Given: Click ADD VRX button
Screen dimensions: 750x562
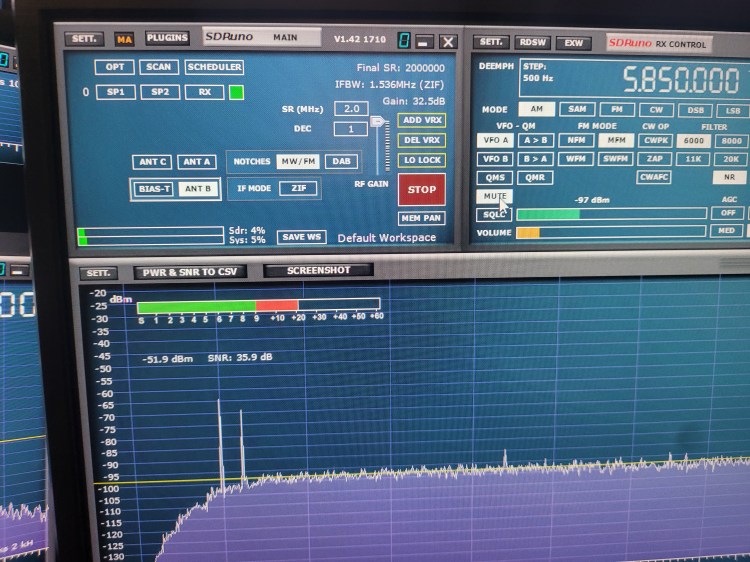Looking at the screenshot, I should point(421,120).
